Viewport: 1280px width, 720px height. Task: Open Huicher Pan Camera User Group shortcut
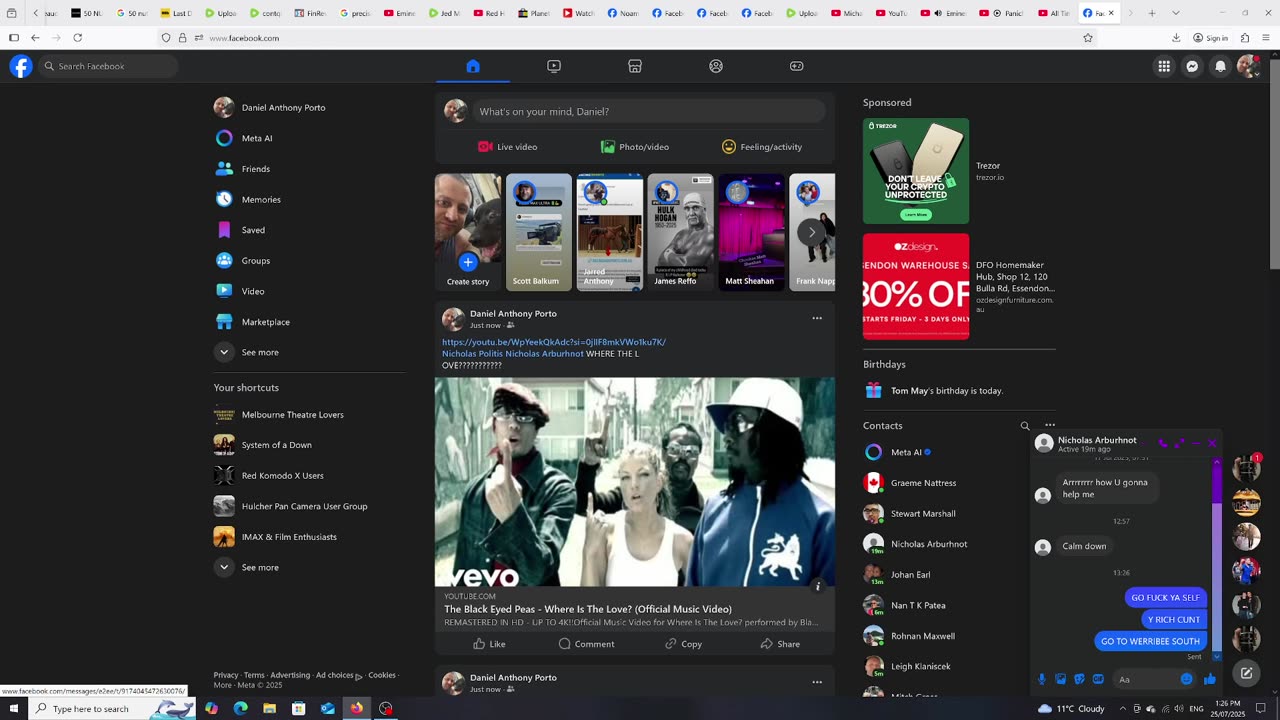coord(308,506)
